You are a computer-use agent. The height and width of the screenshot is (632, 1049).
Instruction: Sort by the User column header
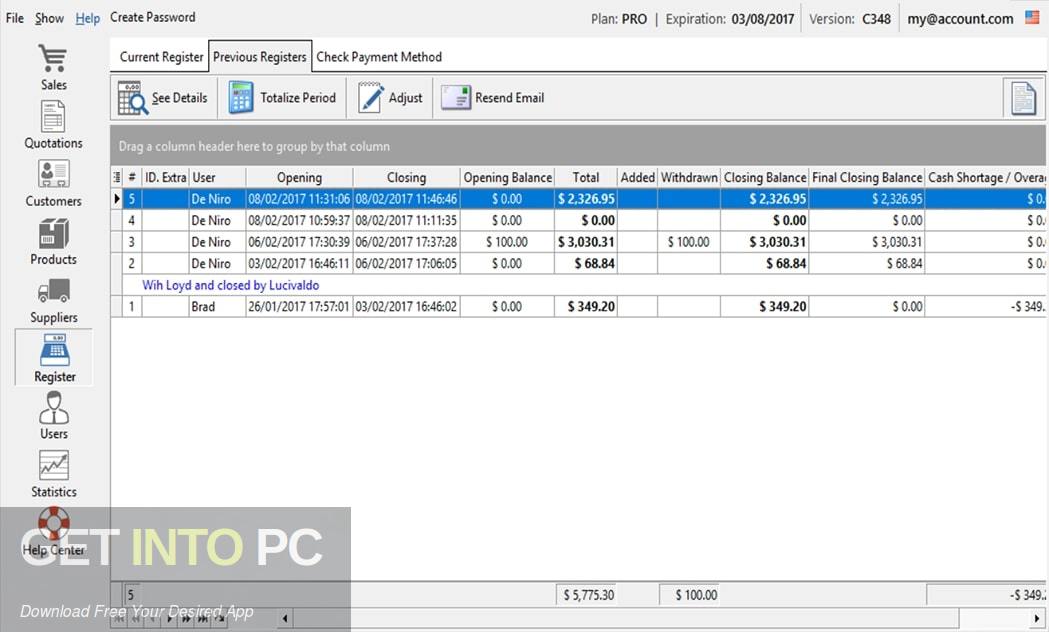217,177
